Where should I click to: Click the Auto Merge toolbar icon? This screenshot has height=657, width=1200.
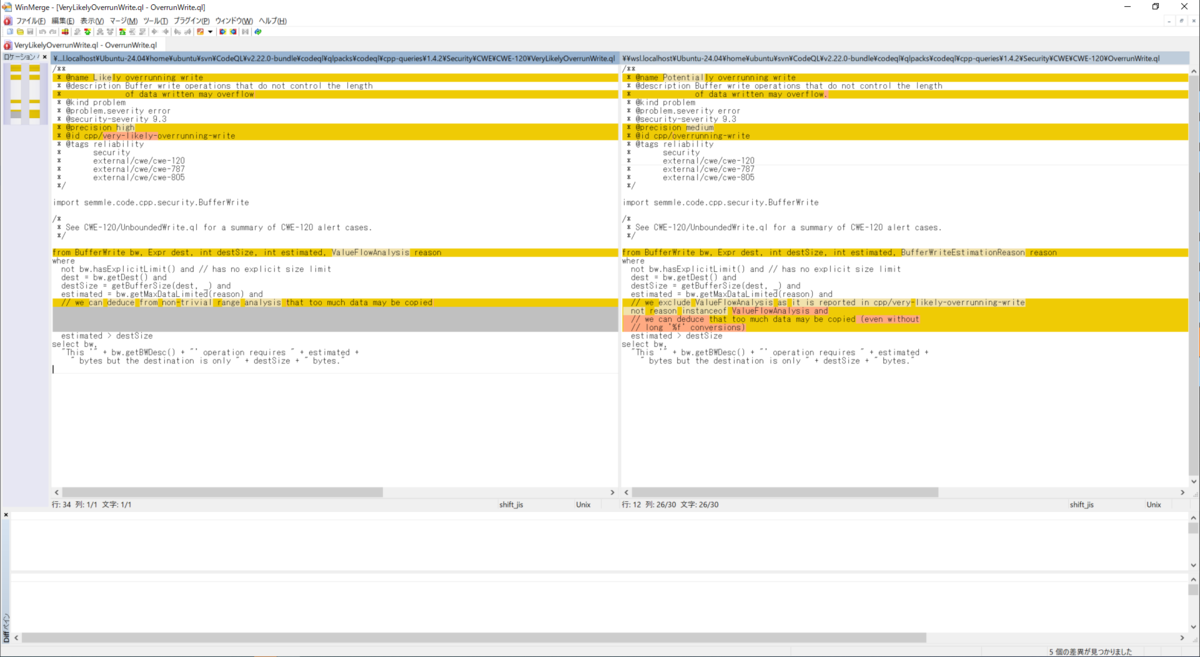point(245,31)
